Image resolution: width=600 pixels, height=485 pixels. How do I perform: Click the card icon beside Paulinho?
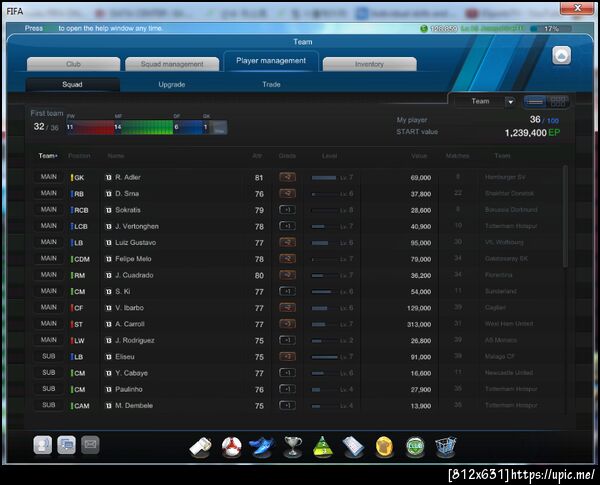109,389
